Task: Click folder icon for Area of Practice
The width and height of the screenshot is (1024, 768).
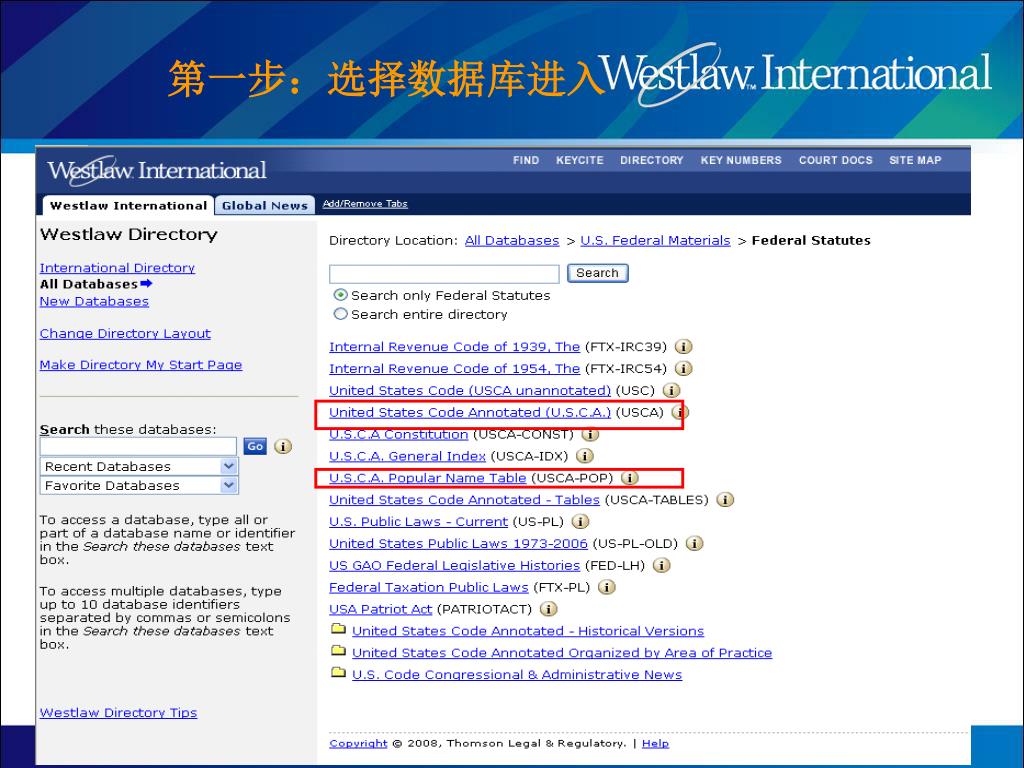Action: (x=338, y=651)
